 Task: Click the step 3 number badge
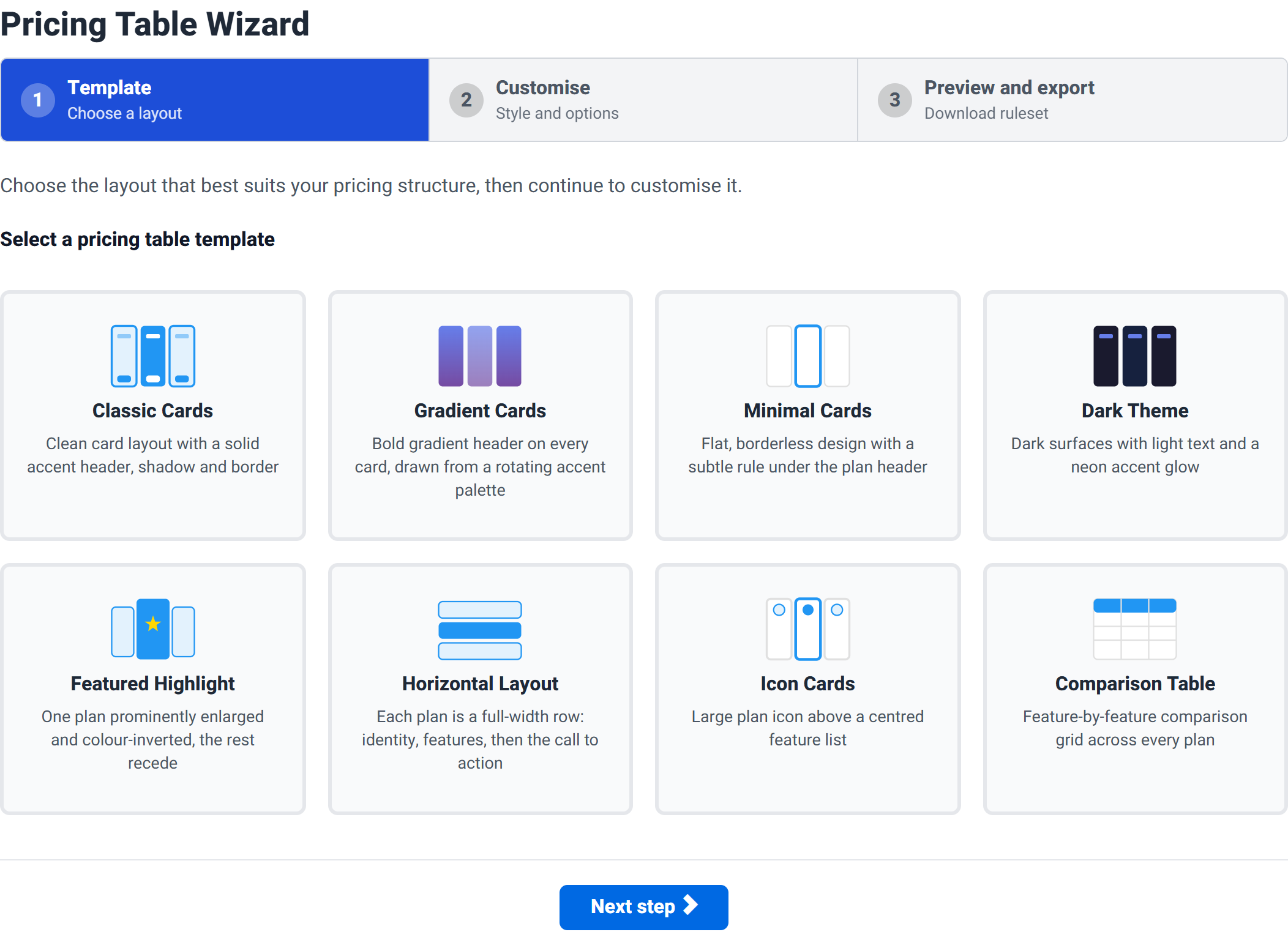point(895,100)
